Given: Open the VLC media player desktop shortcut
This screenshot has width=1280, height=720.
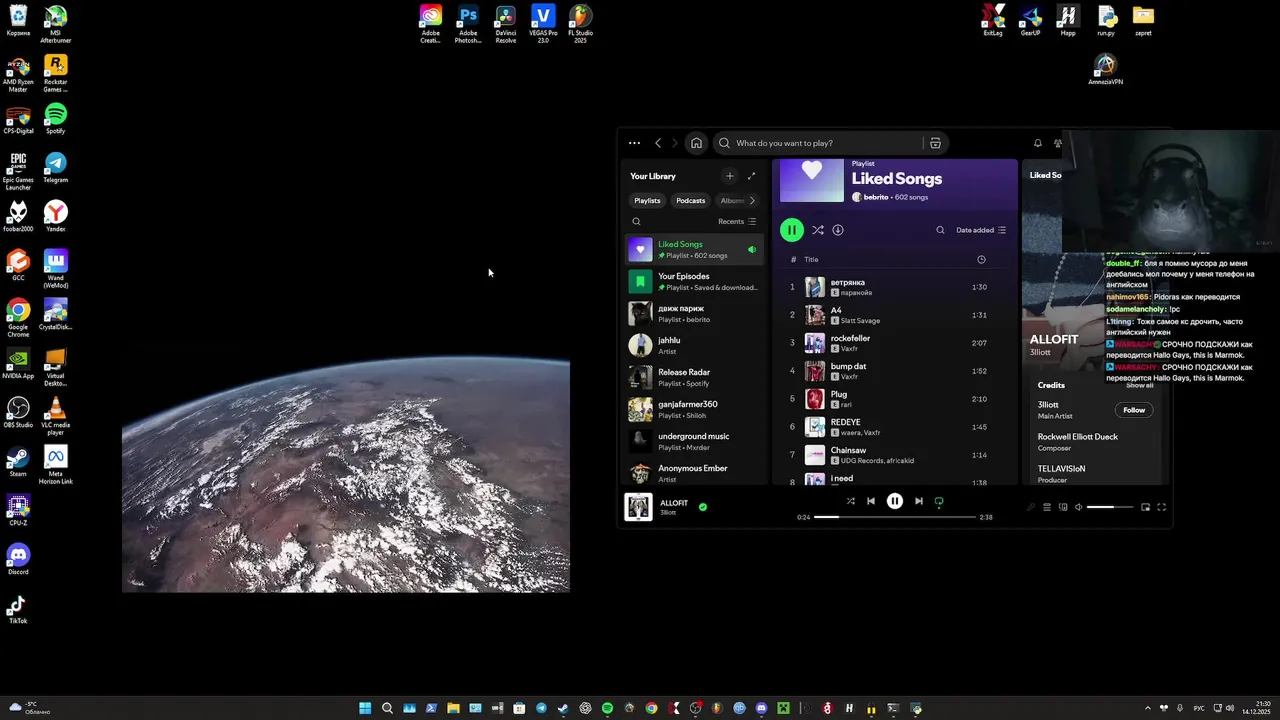Looking at the screenshot, I should 56,415.
